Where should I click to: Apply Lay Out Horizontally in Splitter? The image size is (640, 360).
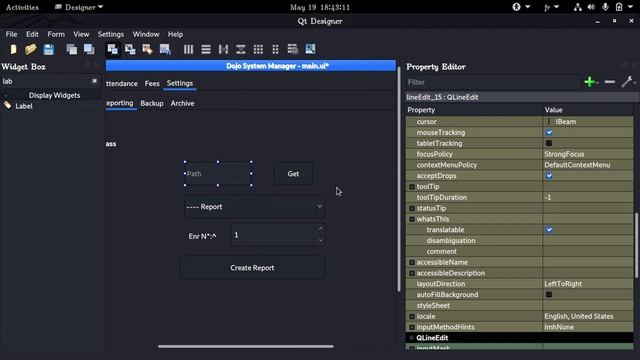(223, 49)
